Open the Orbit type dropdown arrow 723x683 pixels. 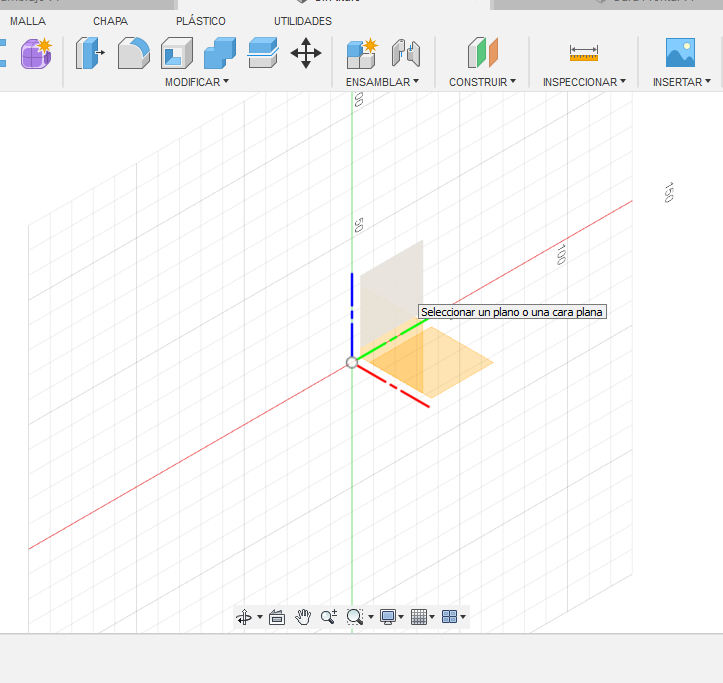click(x=260, y=617)
